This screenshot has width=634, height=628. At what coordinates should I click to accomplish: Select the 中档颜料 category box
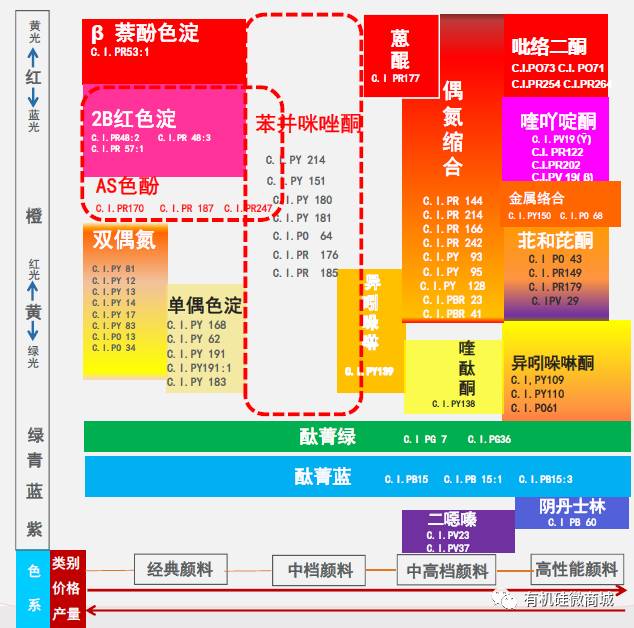pos(320,570)
